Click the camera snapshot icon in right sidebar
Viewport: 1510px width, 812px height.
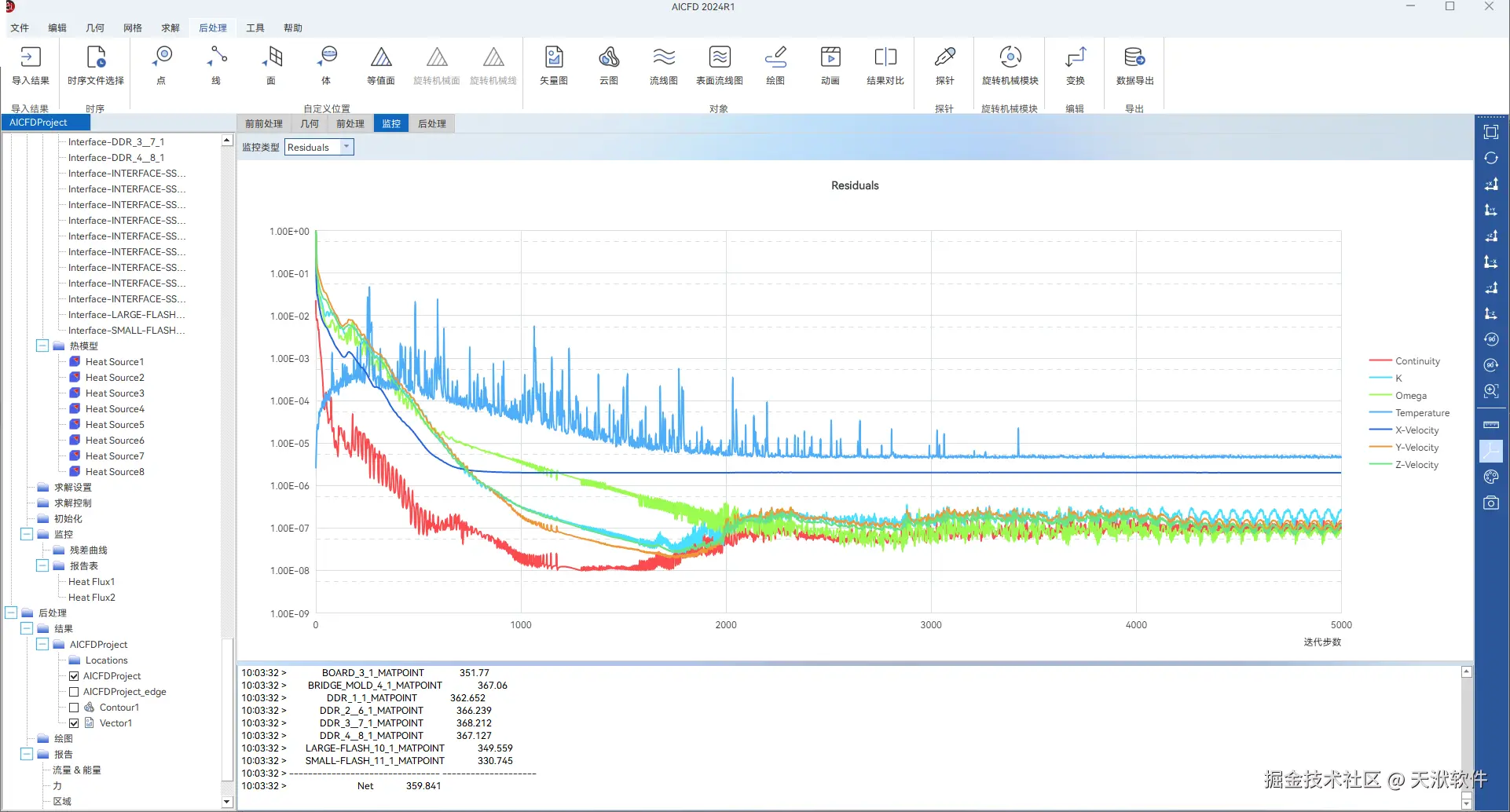click(1490, 503)
